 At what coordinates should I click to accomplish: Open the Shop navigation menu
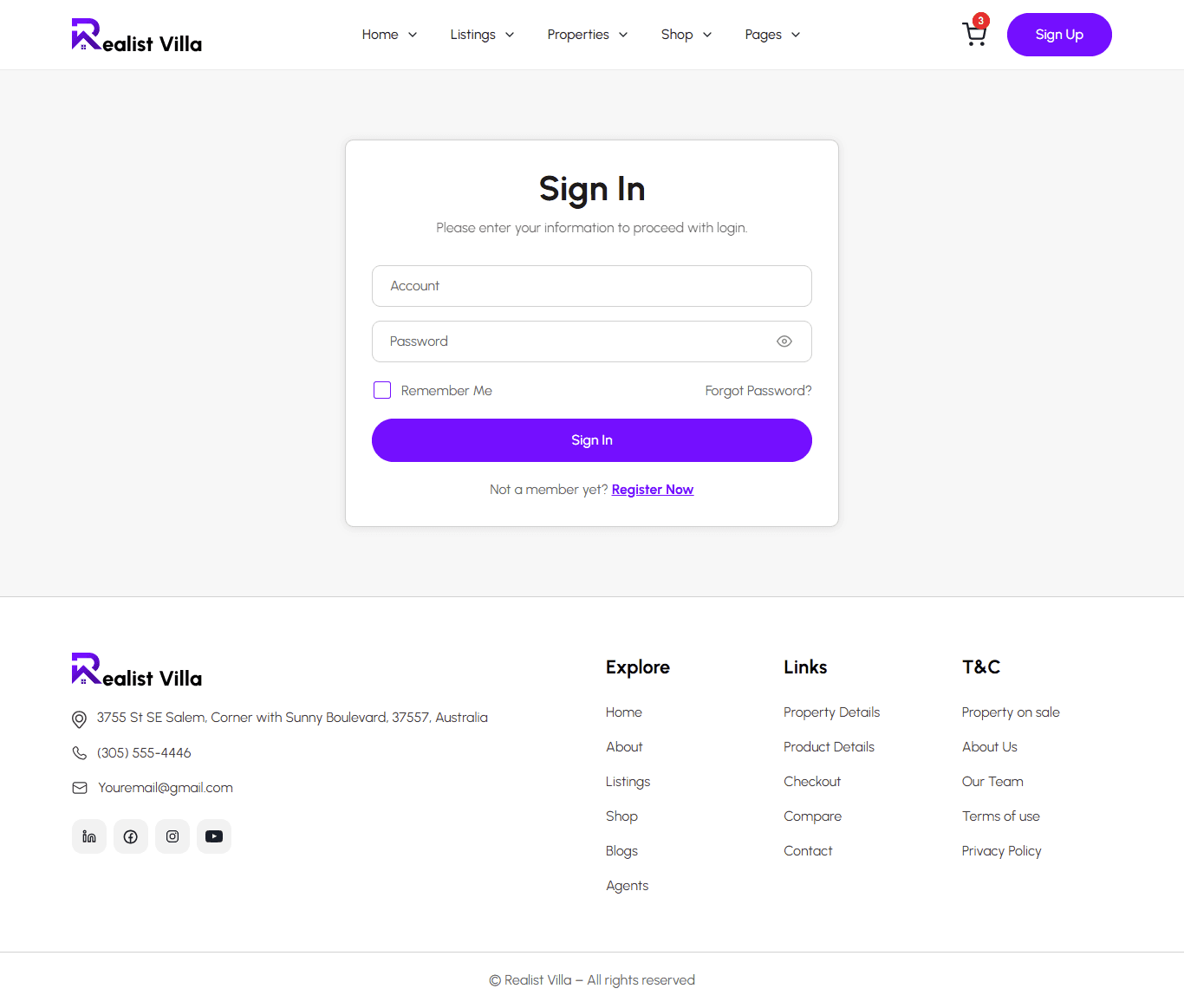pos(686,35)
